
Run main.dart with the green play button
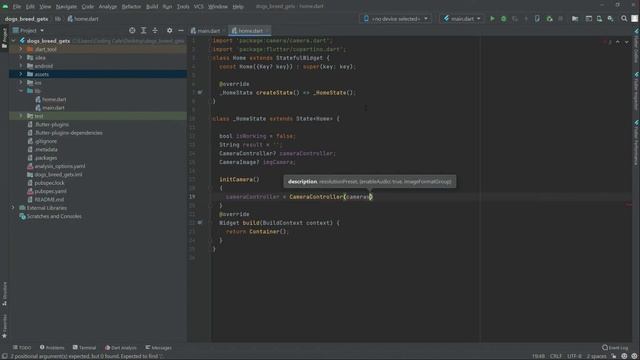(x=492, y=19)
